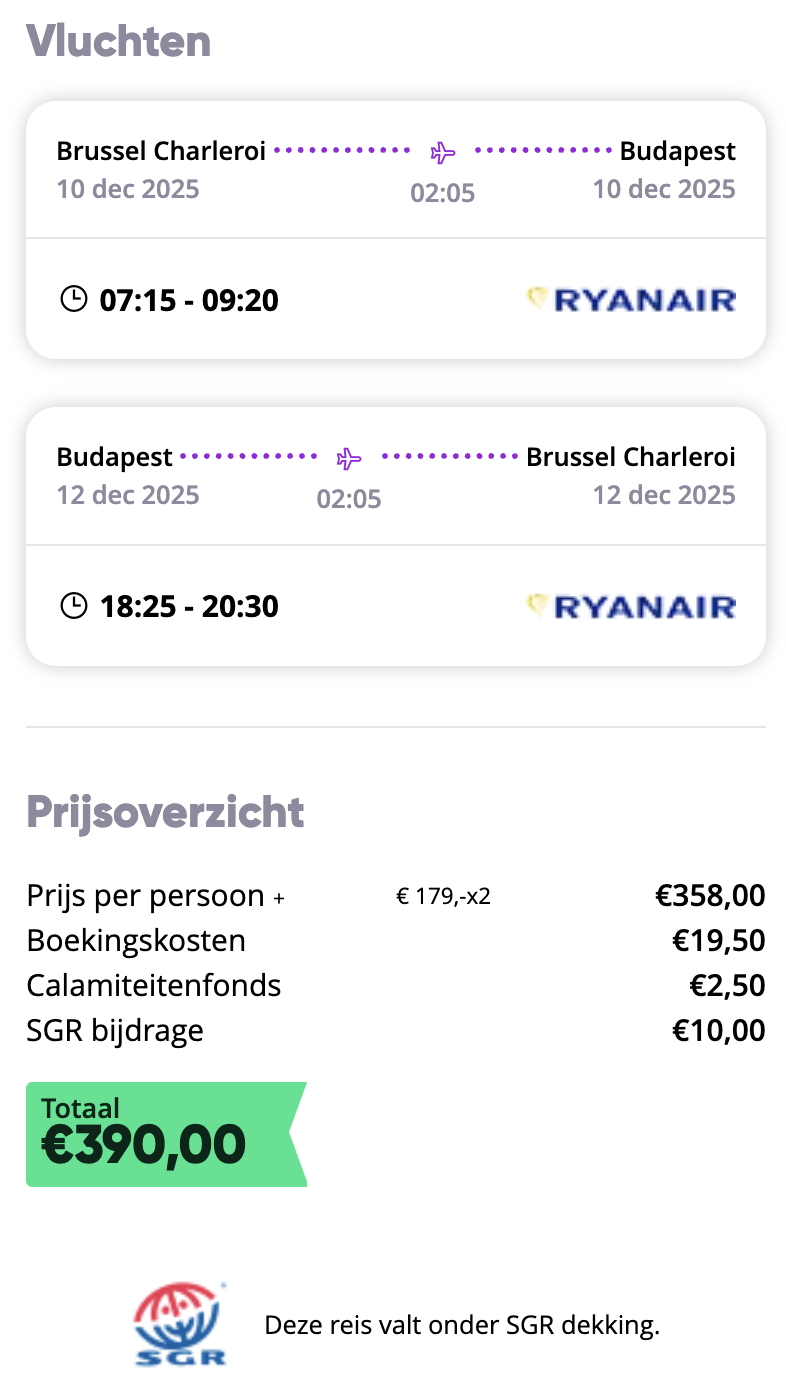Expand details for the 02:05 return duration

pyautogui.click(x=348, y=498)
